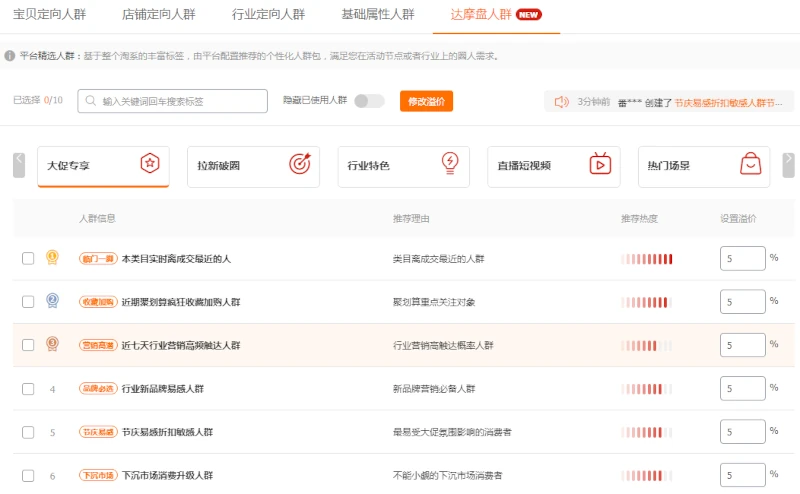Check the box for 下沉市场消费升级人群

(28, 476)
